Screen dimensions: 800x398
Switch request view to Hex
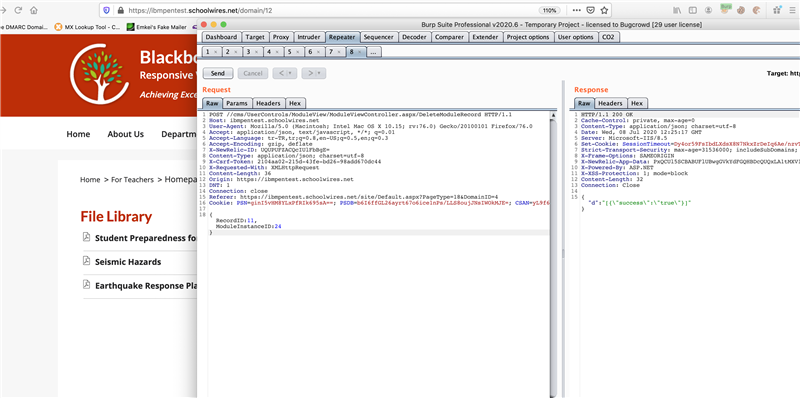pos(295,103)
